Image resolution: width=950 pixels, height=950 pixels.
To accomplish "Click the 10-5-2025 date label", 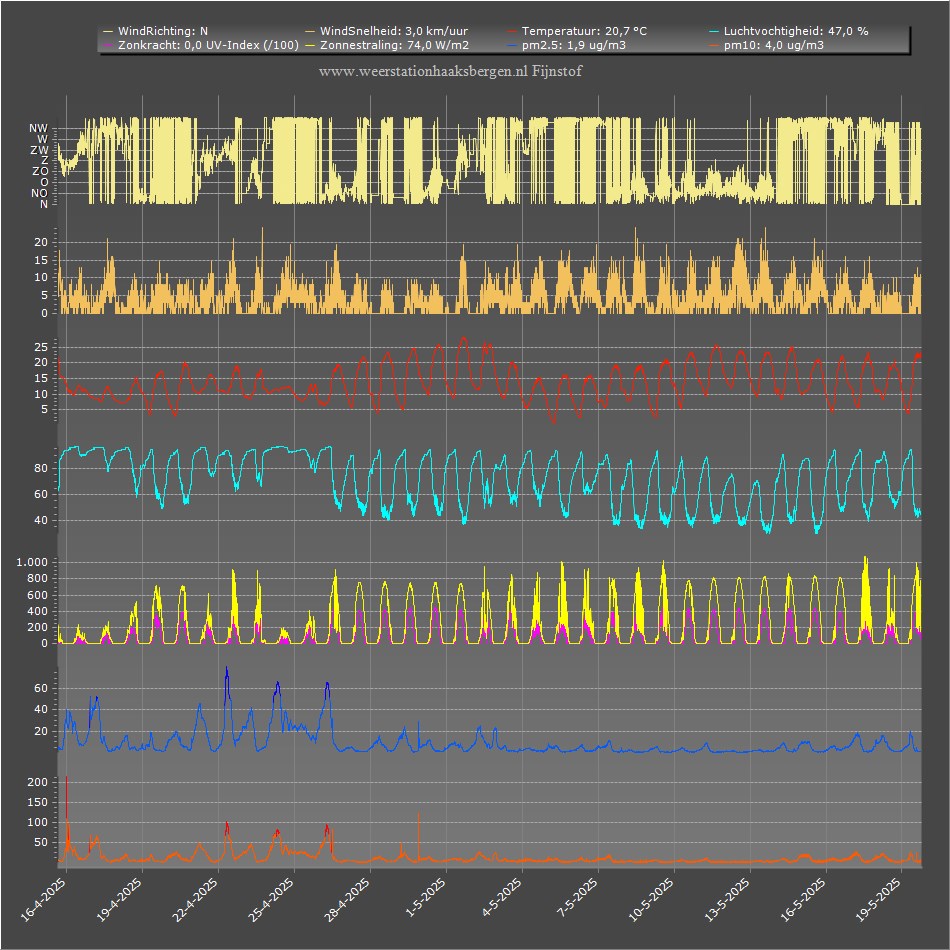I will pos(651,899).
